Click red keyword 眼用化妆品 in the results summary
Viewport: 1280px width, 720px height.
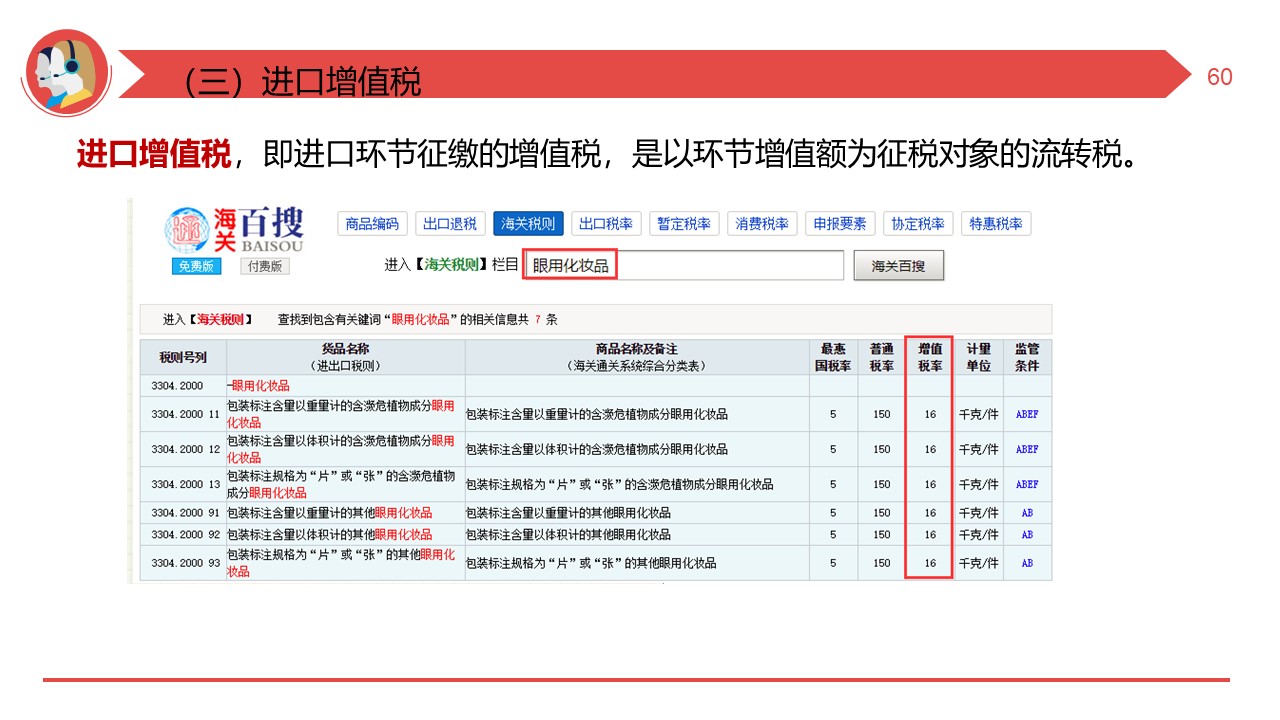click(420, 320)
